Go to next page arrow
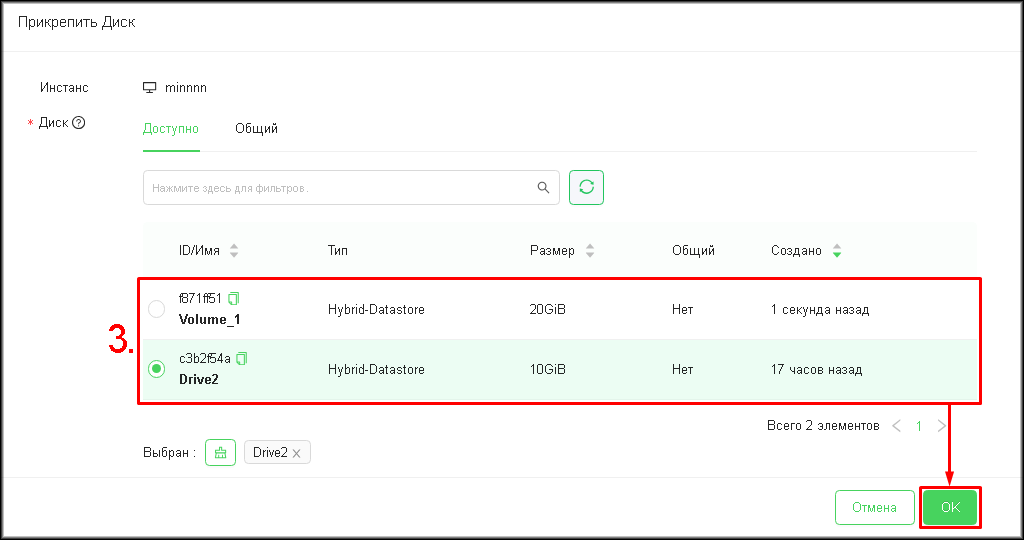 pyautogui.click(x=941, y=426)
